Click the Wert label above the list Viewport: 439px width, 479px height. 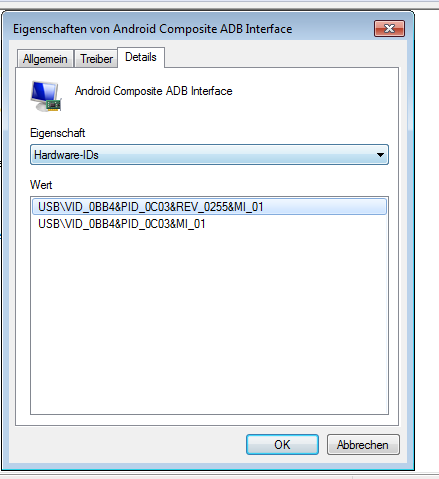click(41, 185)
